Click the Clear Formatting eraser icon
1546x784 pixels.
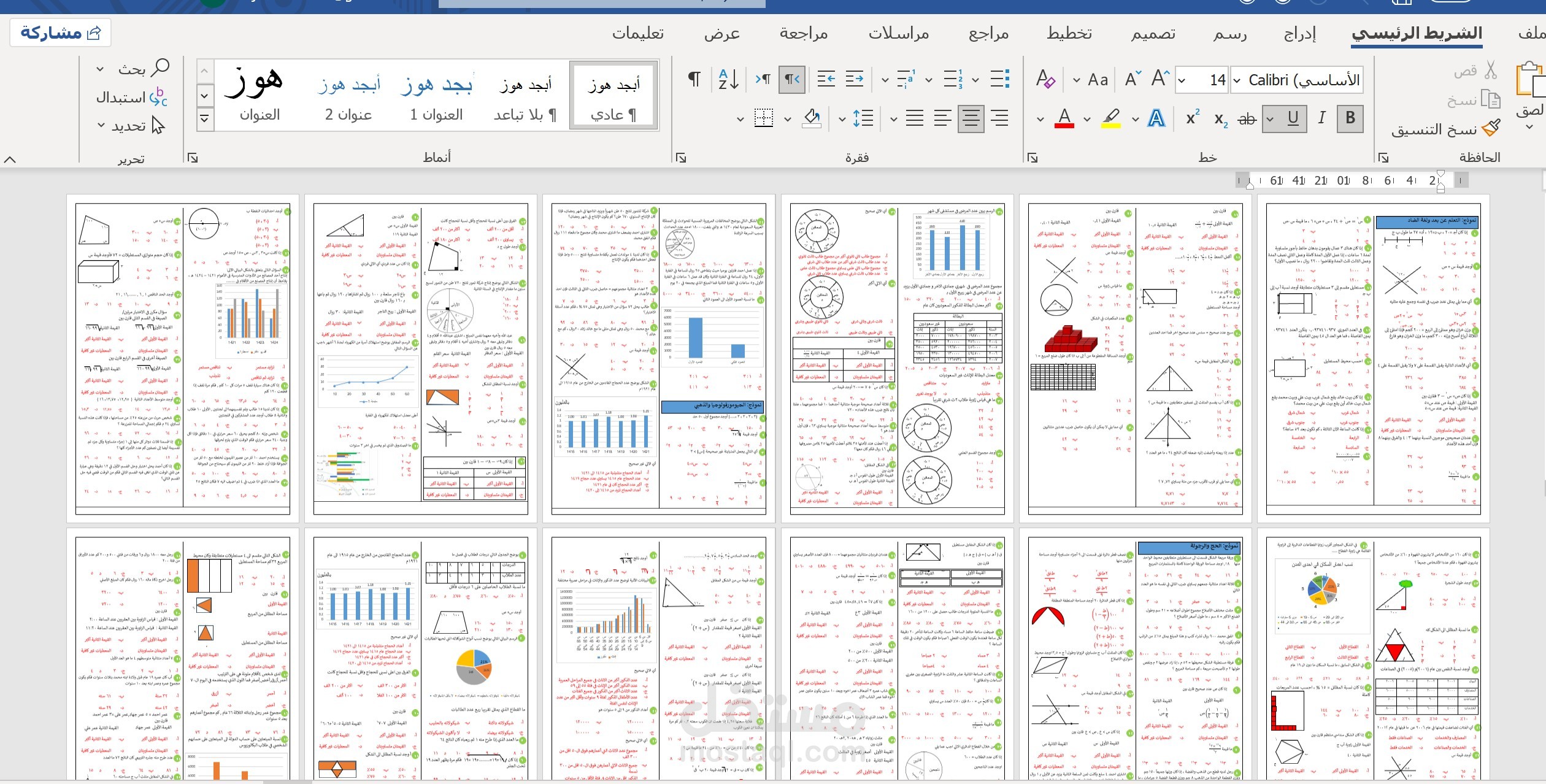(x=1045, y=80)
